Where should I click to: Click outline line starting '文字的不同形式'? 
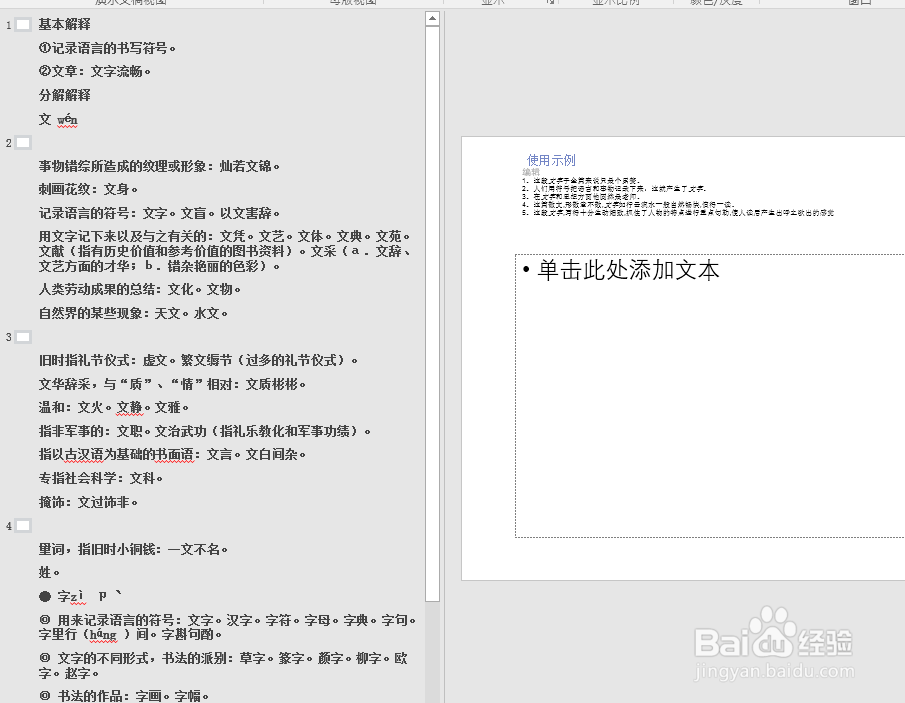click(223, 665)
